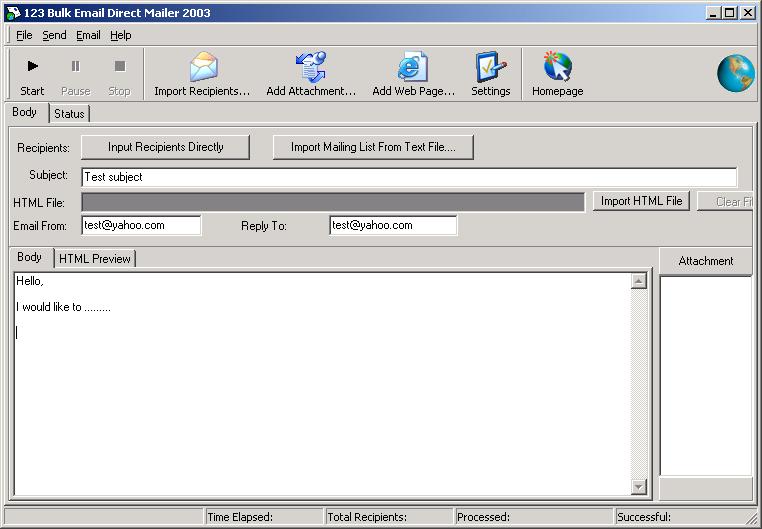Image resolution: width=762 pixels, height=529 pixels.
Task: Open the File menu
Action: 24,35
